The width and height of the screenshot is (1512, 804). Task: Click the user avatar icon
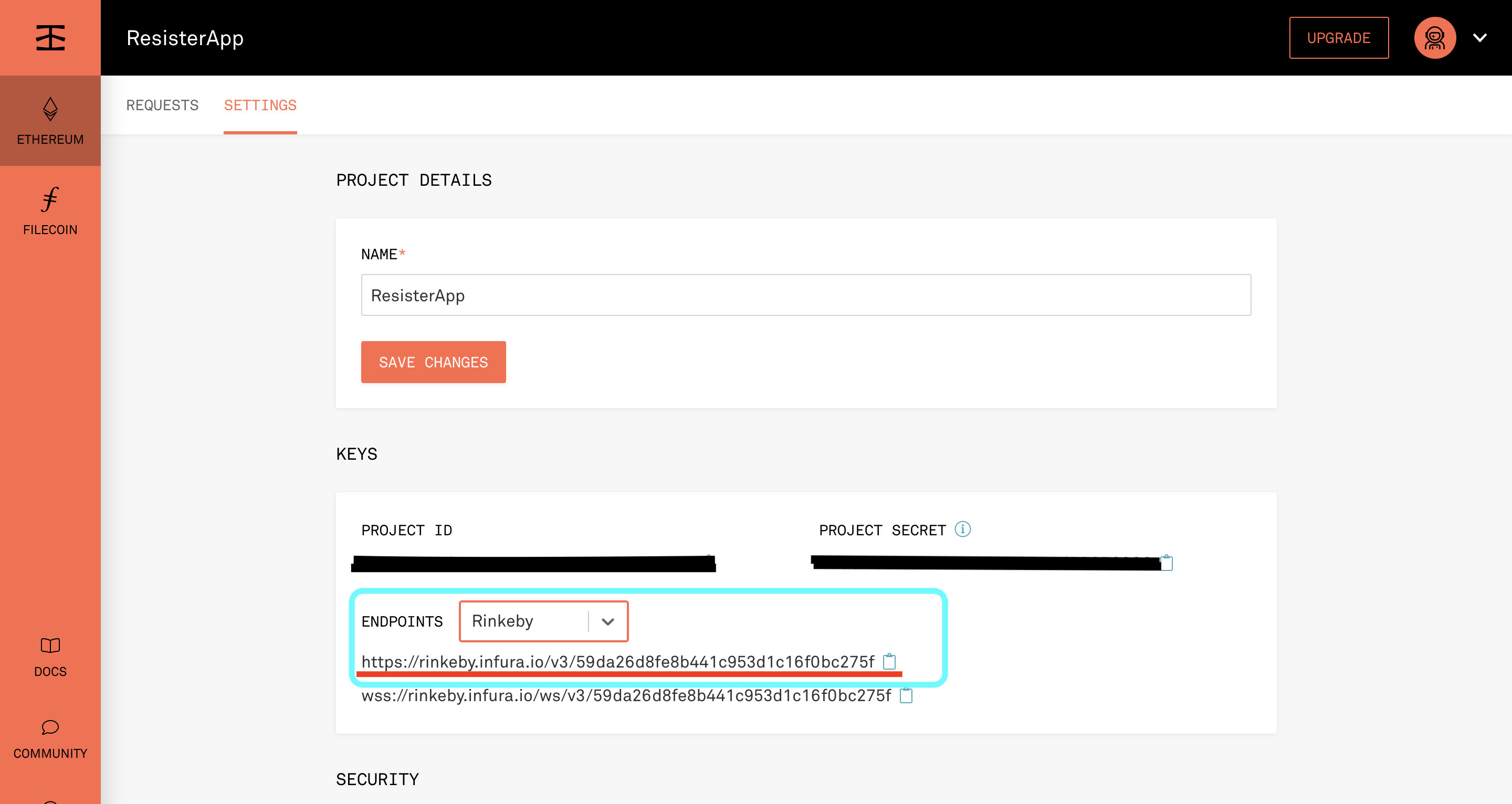pos(1434,38)
